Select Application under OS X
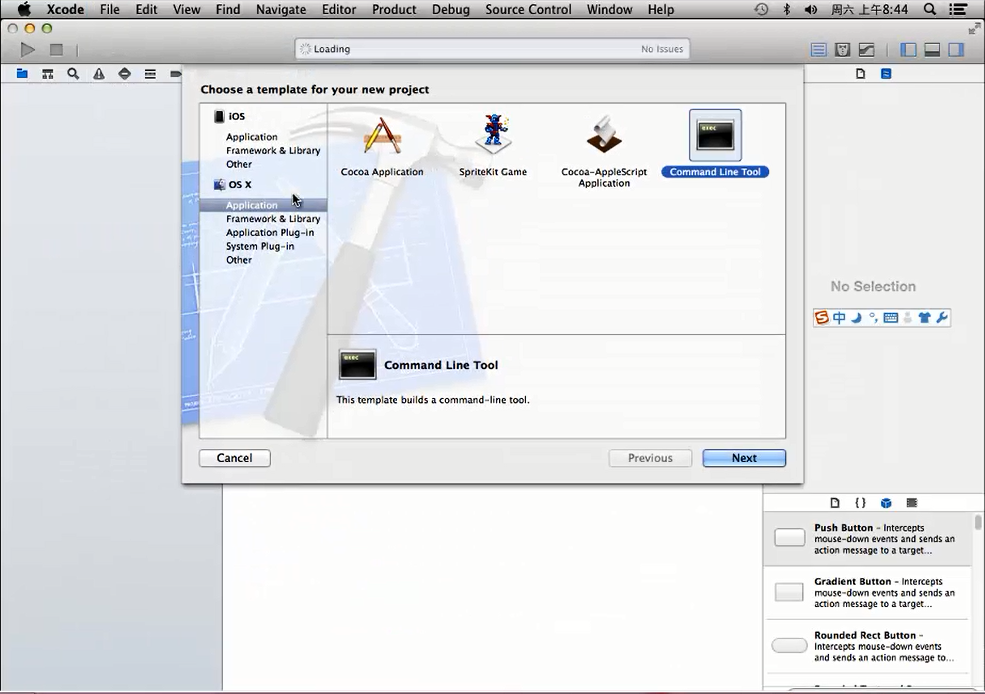The image size is (985, 694). [263, 205]
